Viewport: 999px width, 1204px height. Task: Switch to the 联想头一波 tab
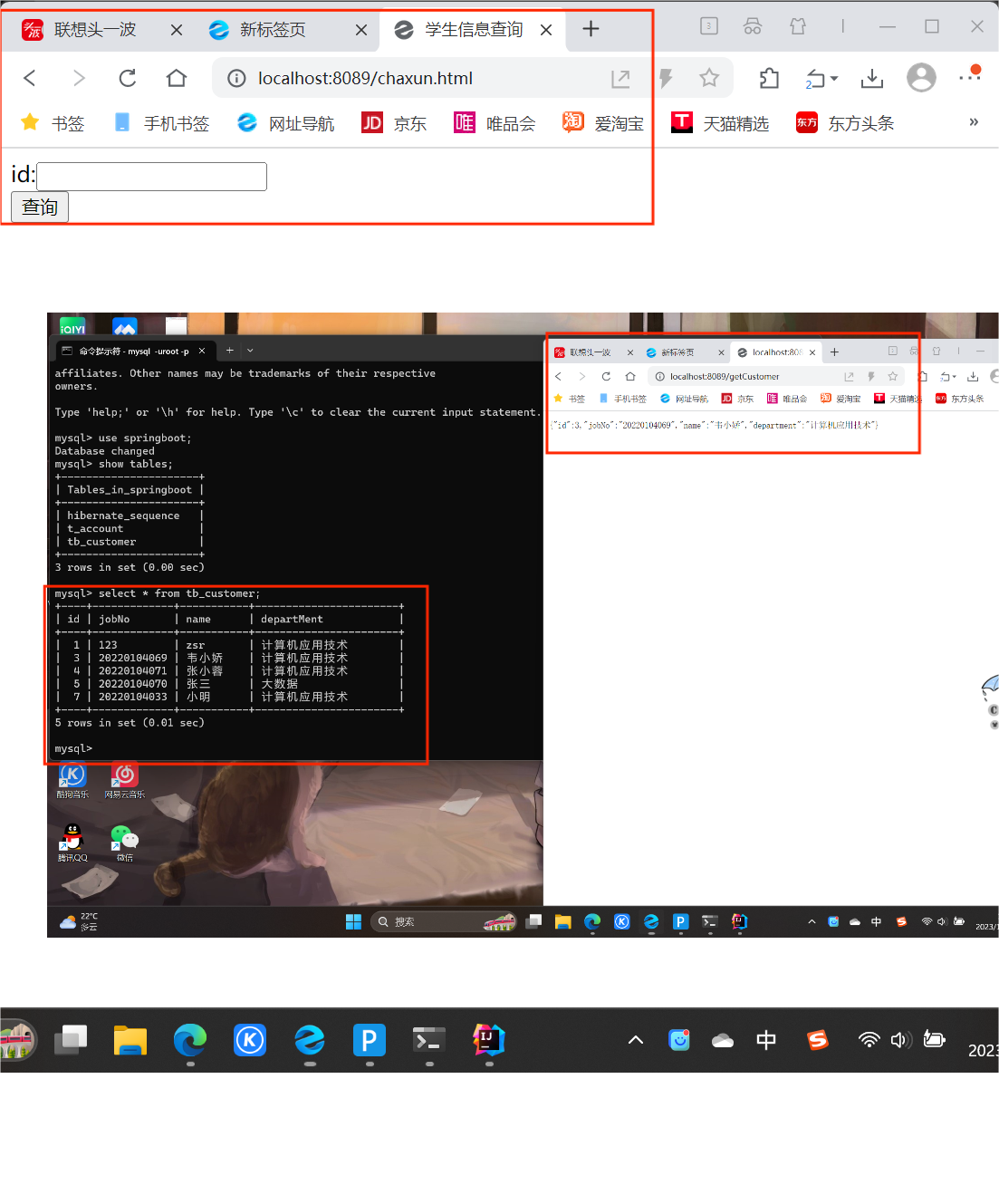pos(94,30)
